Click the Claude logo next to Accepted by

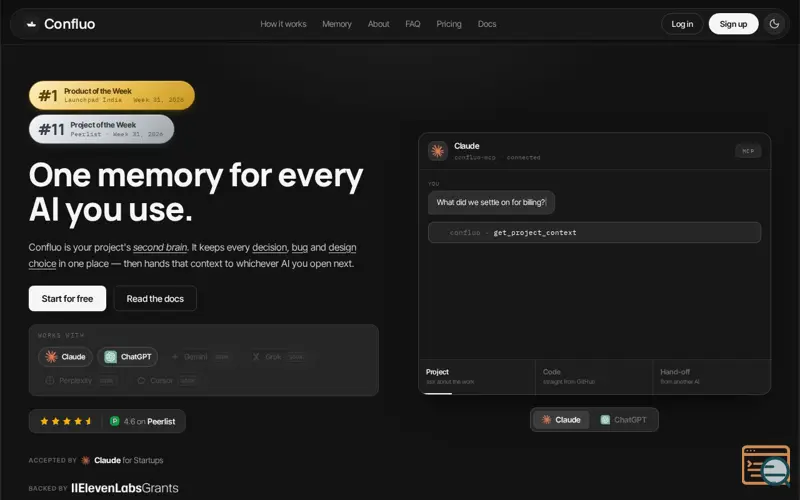coord(86,460)
